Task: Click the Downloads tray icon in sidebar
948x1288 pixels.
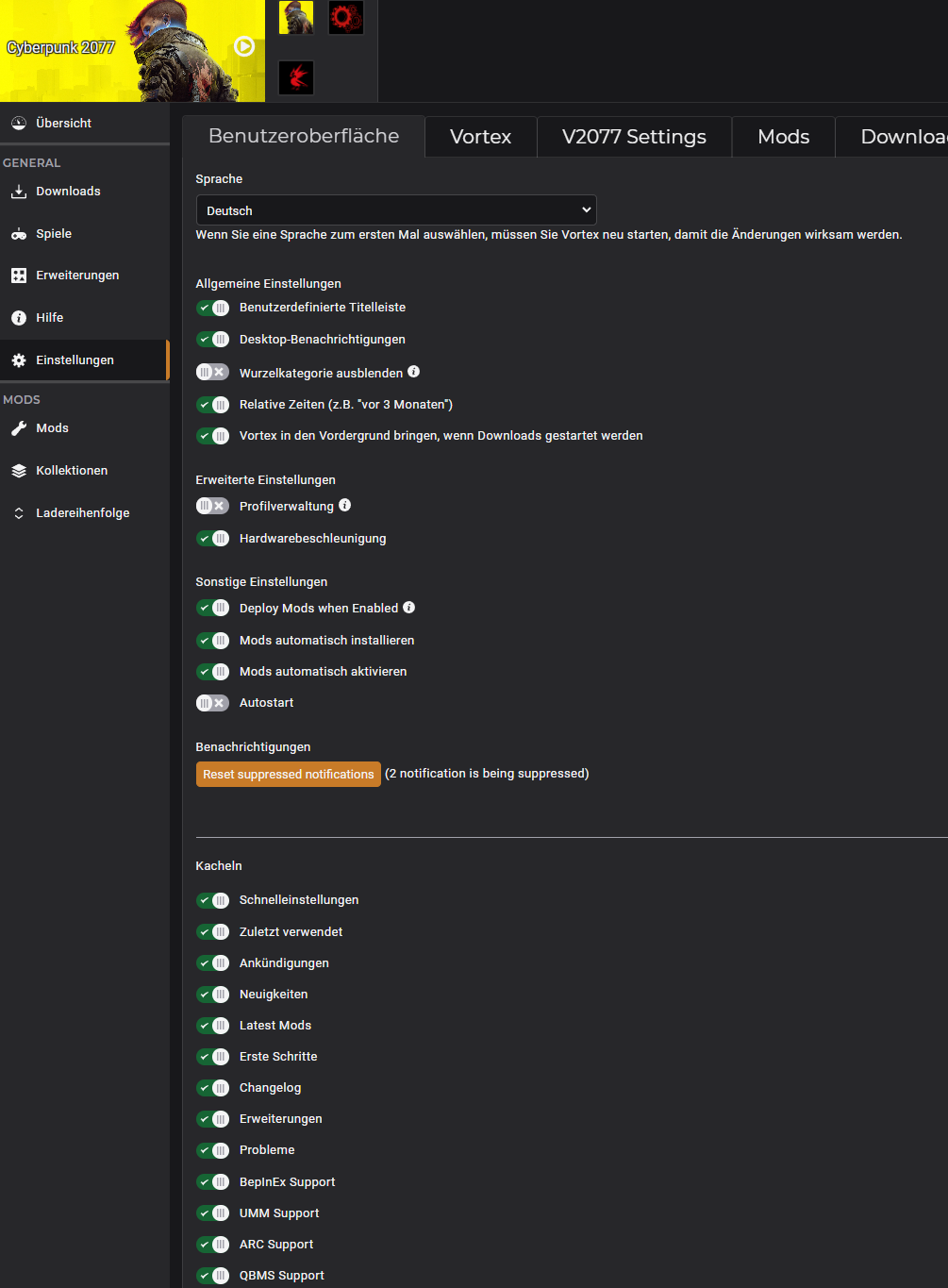Action: pyautogui.click(x=19, y=192)
